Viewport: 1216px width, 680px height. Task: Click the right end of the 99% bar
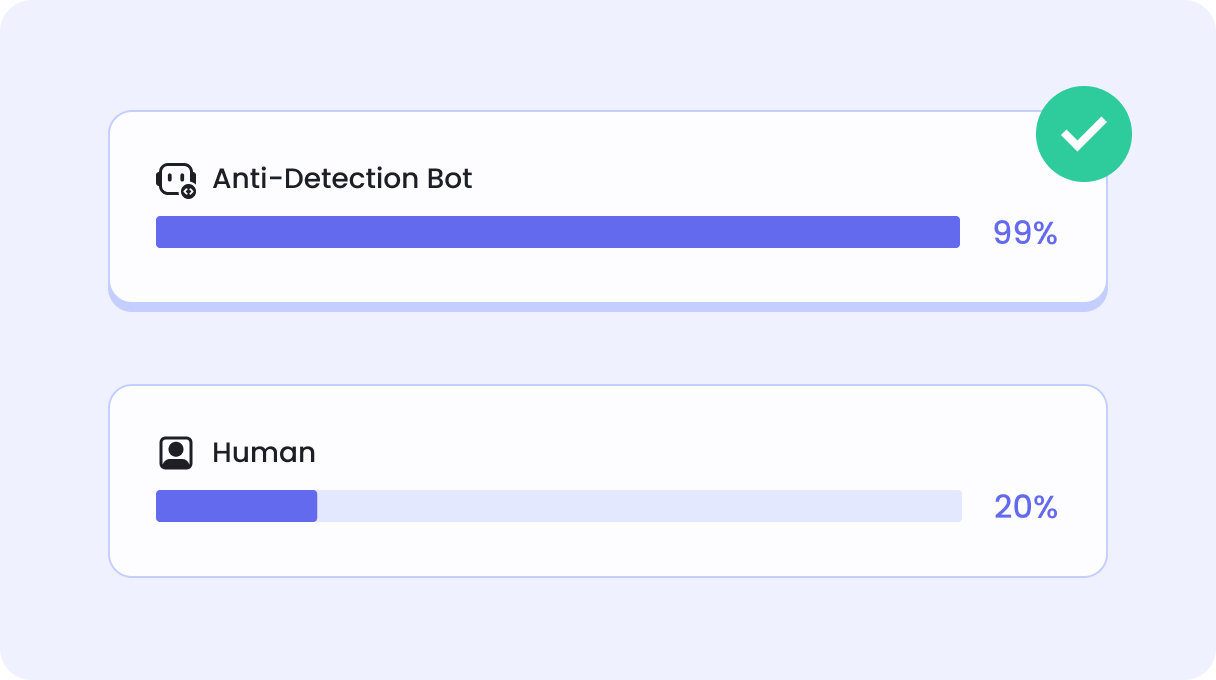point(954,232)
